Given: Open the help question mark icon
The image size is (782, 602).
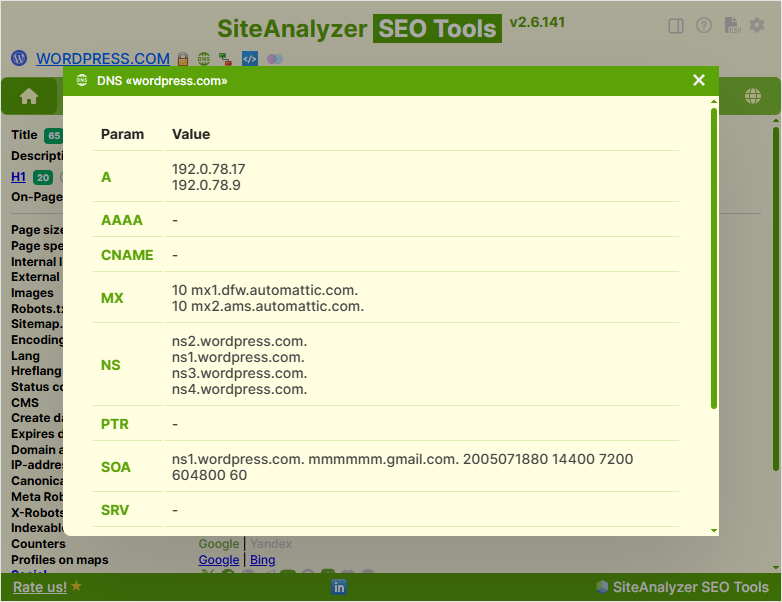Looking at the screenshot, I should click(704, 25).
